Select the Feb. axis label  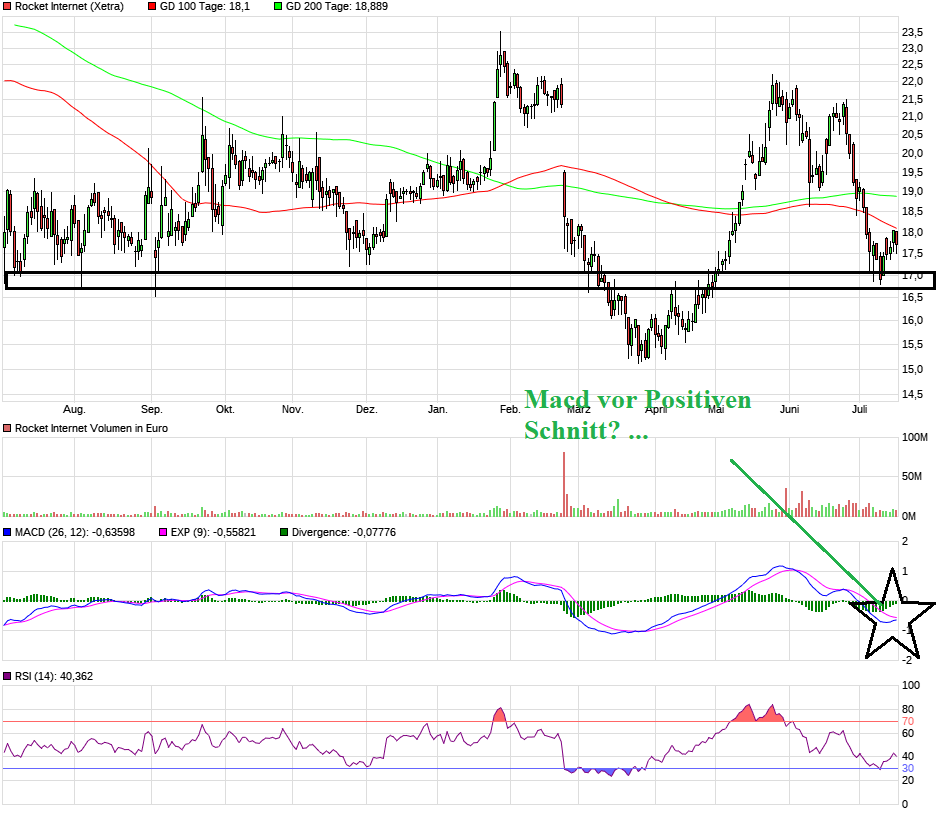[x=509, y=409]
